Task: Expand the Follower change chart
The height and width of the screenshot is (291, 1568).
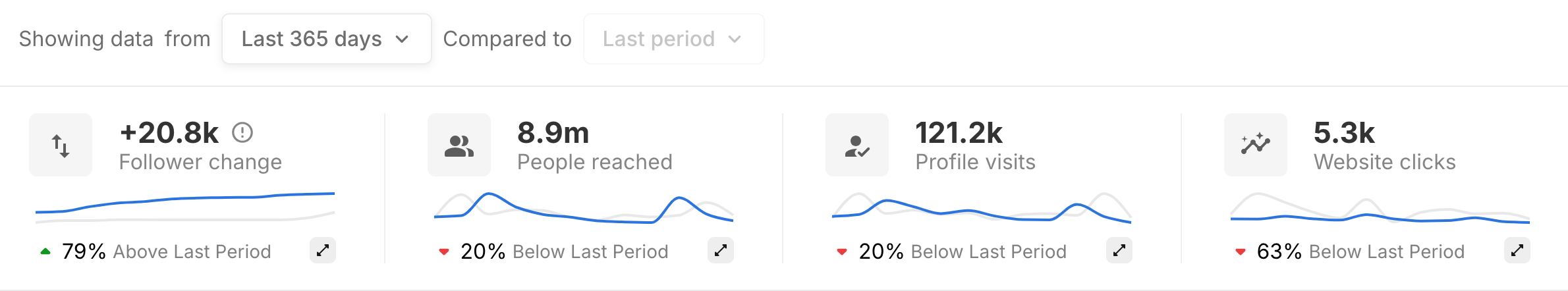Action: point(323,250)
